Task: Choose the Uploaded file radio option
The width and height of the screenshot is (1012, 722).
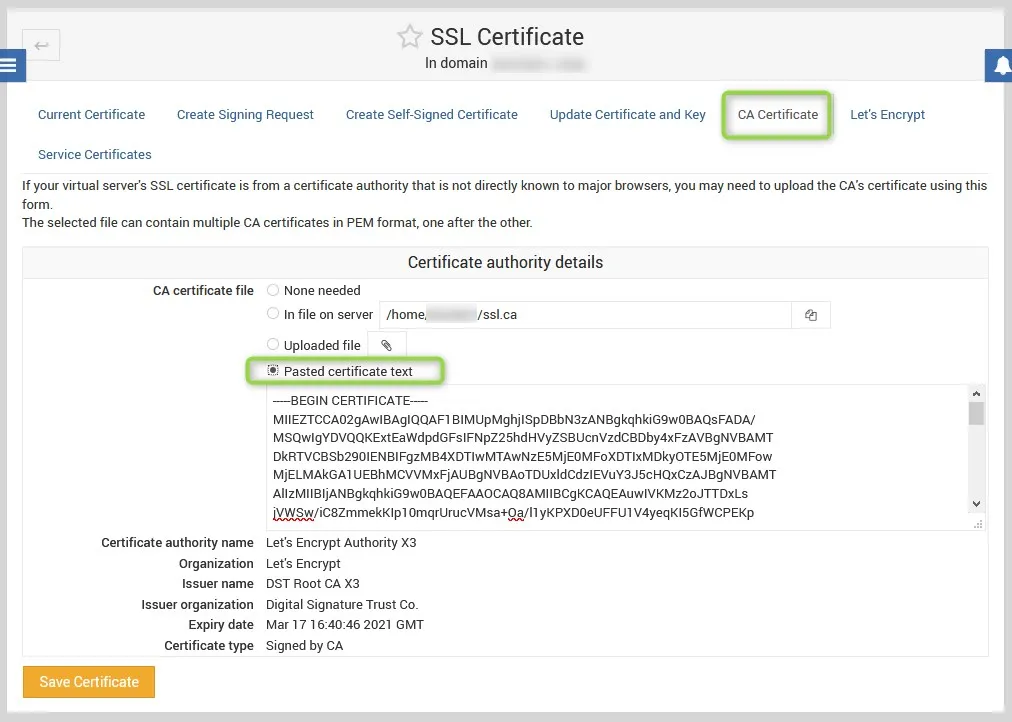Action: pos(273,345)
